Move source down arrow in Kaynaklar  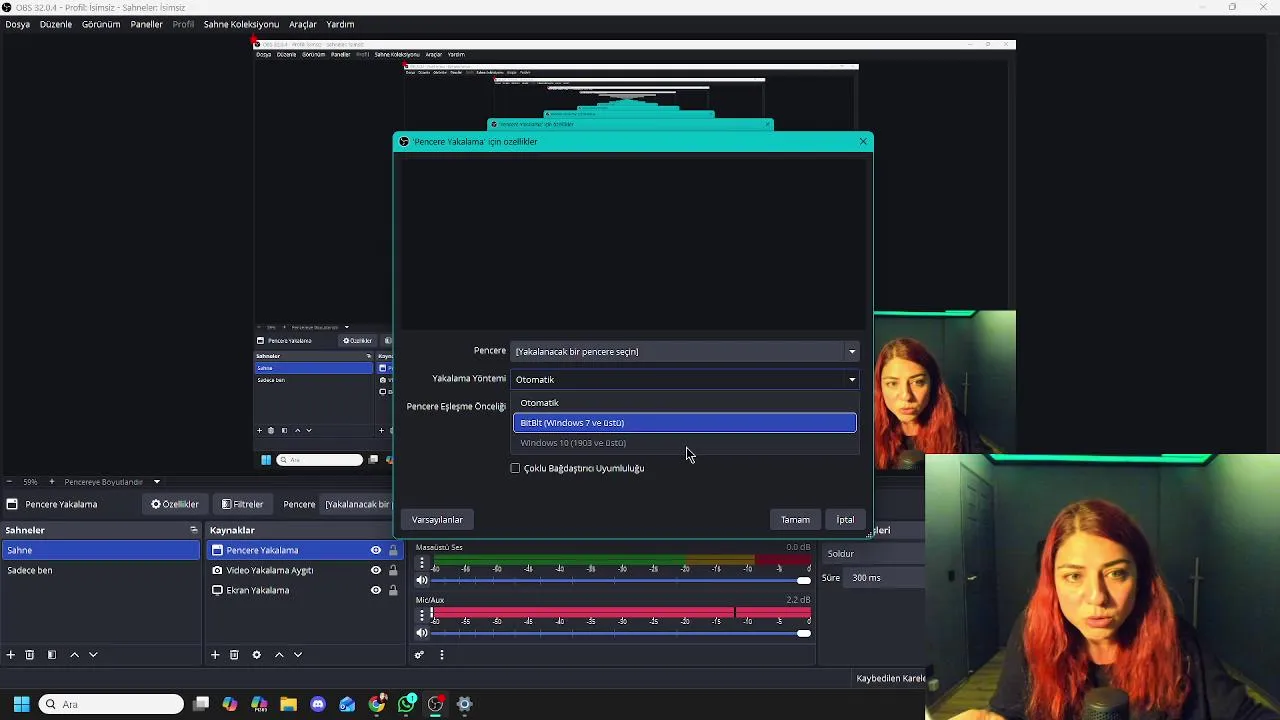click(x=298, y=655)
